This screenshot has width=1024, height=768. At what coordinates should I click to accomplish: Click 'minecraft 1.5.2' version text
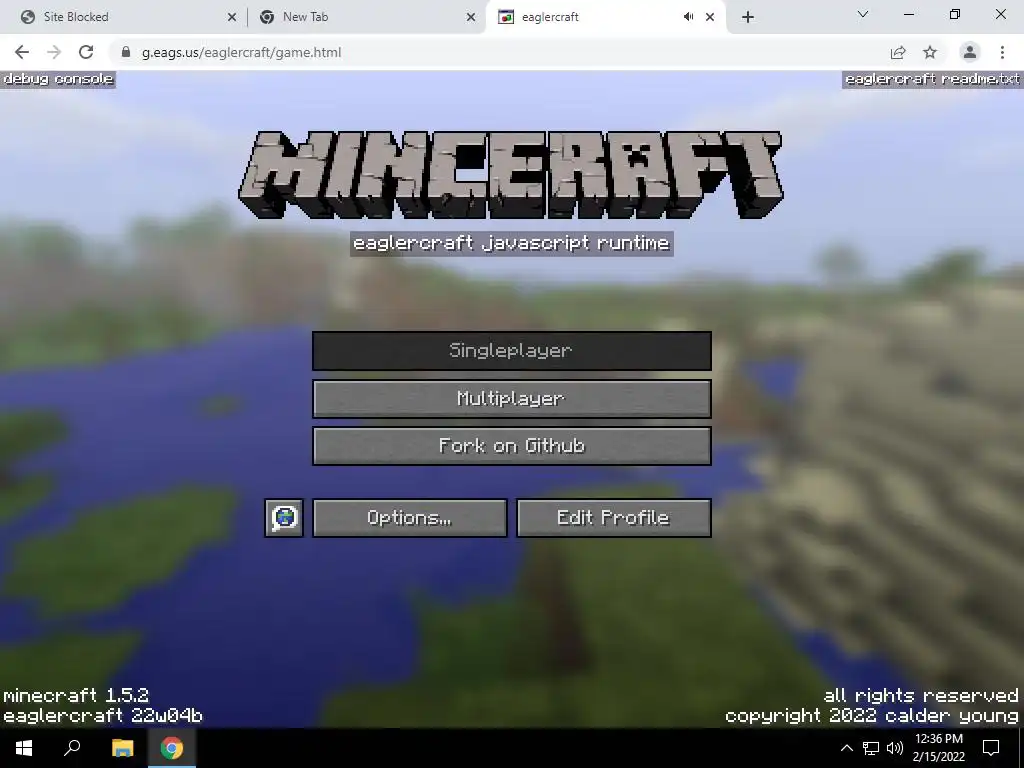tap(76, 695)
